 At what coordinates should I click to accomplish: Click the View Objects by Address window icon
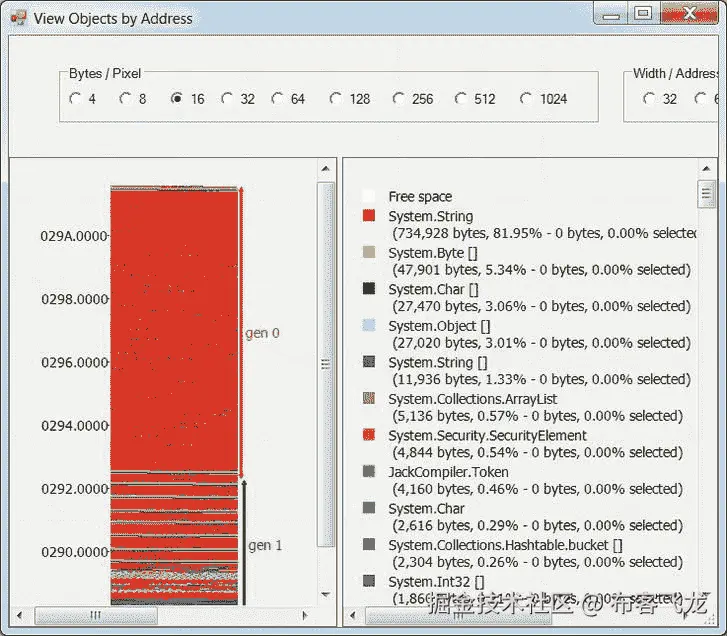19,18
